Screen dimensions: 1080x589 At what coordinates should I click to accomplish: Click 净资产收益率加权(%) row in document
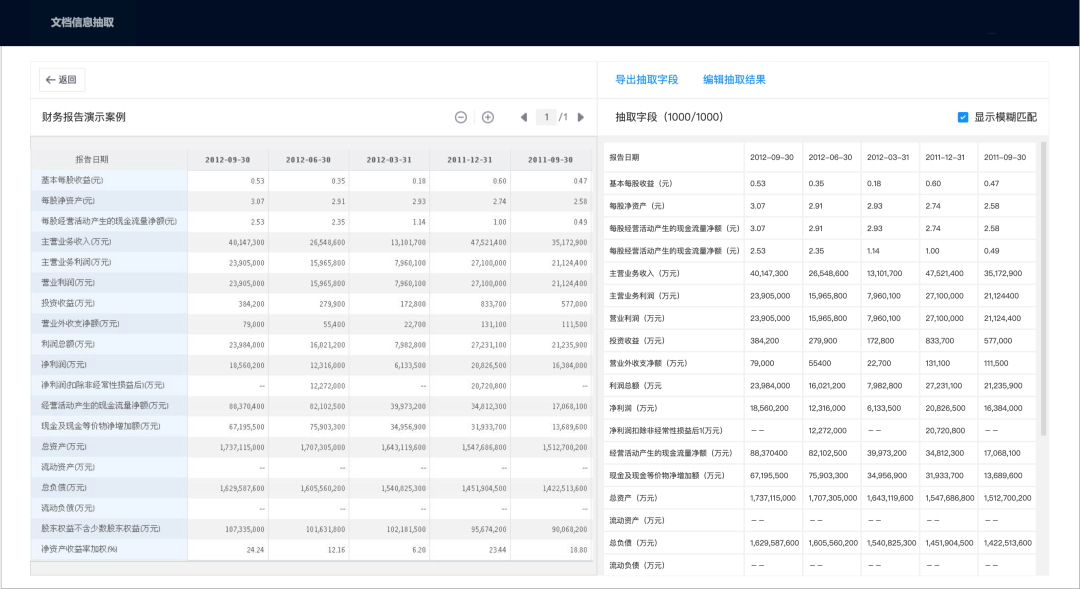point(311,549)
